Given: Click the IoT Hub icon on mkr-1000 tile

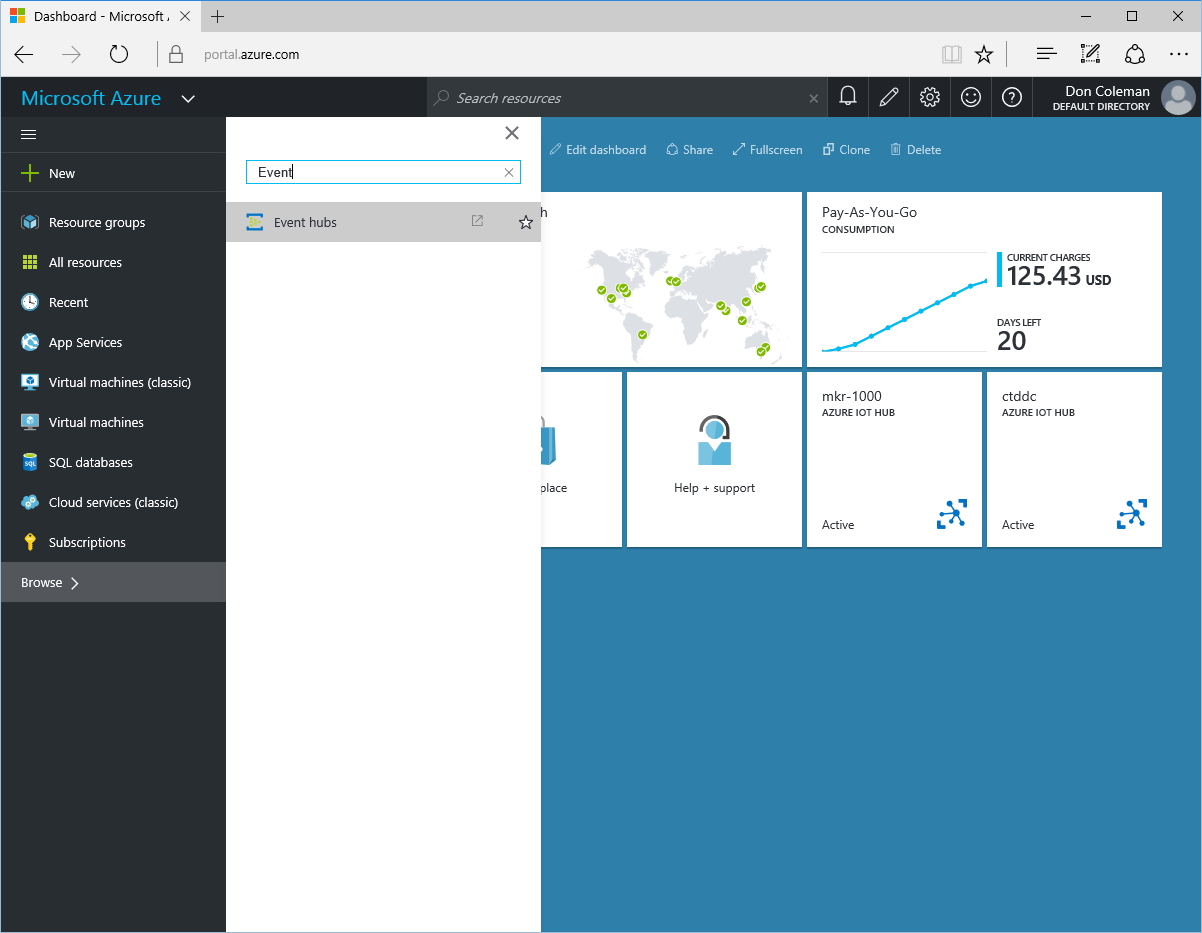Looking at the screenshot, I should pos(949,513).
